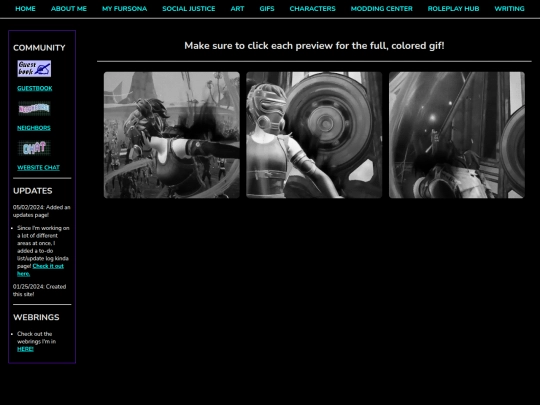The width and height of the screenshot is (540, 405).
Task: Click the "05/02/2024: Added an updates page!" entry
Action: pos(42,211)
